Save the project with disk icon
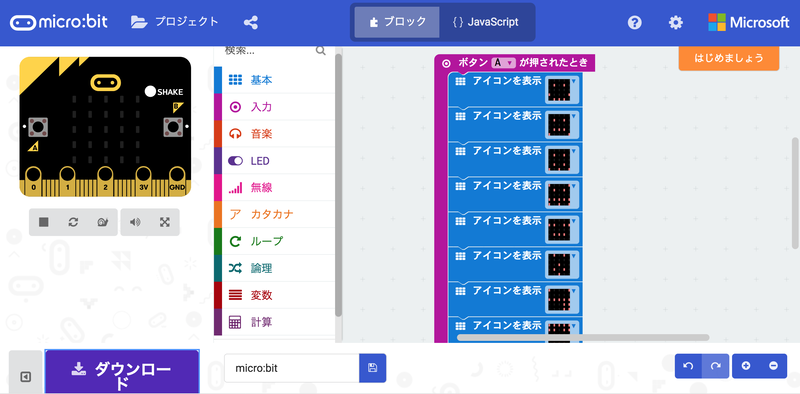This screenshot has width=800, height=394. point(372,368)
